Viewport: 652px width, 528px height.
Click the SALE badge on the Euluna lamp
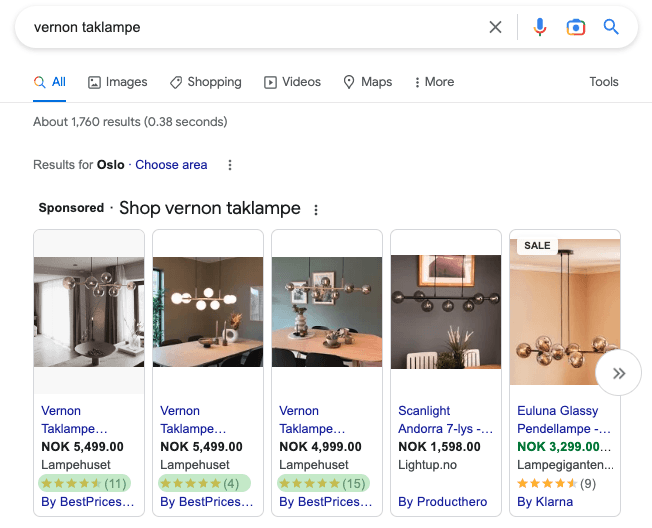(x=537, y=246)
